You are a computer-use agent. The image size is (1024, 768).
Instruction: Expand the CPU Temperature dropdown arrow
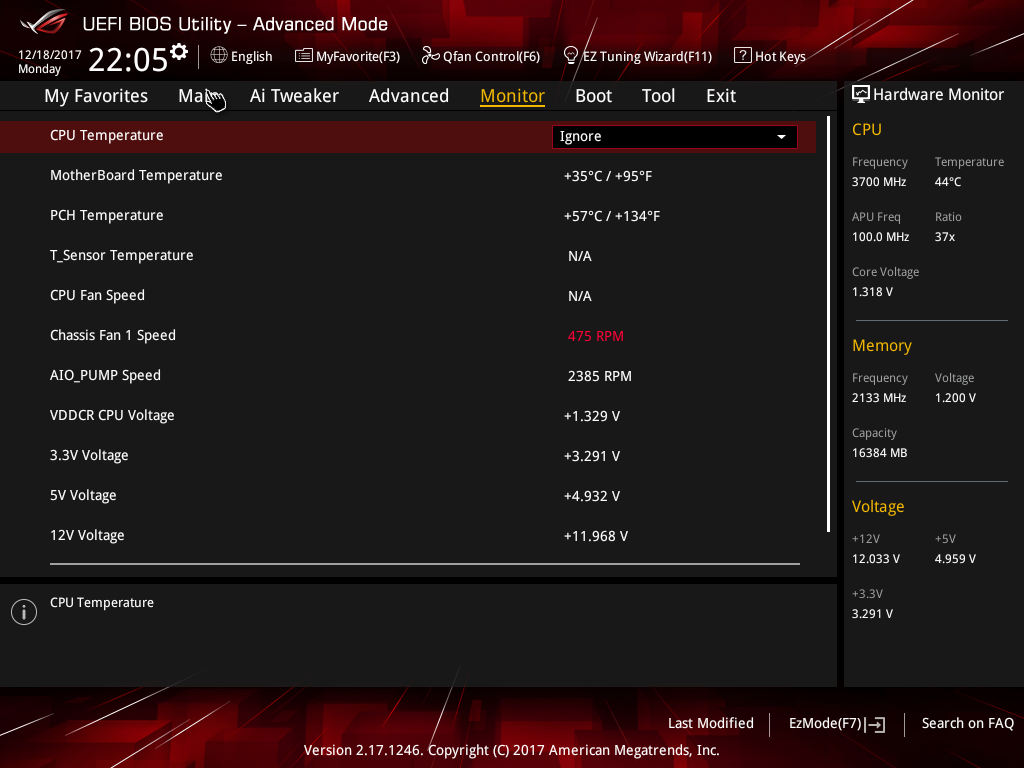[x=781, y=136]
